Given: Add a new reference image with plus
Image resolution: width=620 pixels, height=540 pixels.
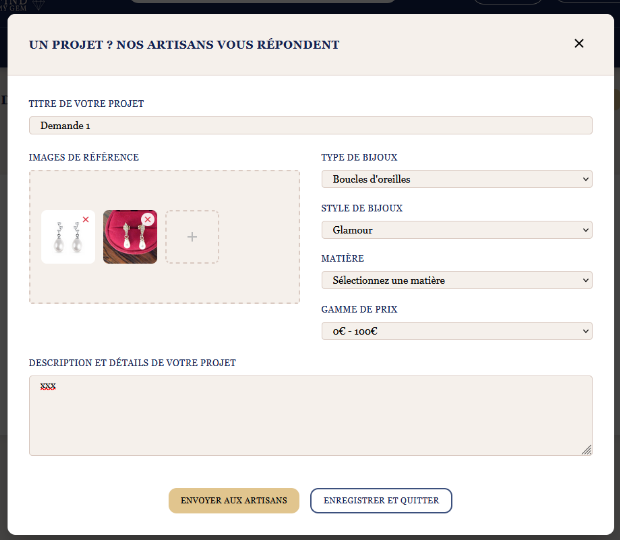Looking at the screenshot, I should [x=192, y=237].
